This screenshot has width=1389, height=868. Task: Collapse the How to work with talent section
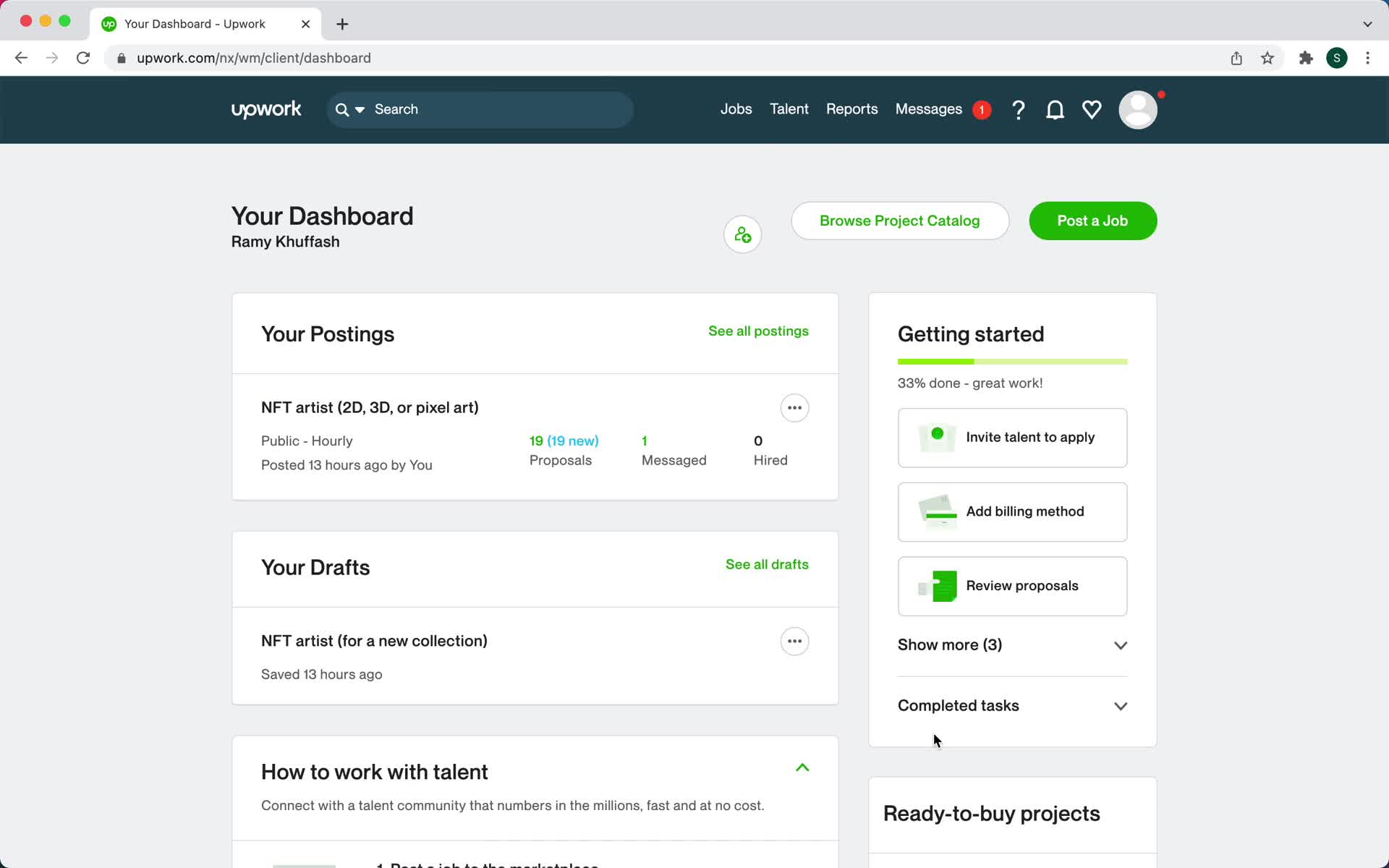click(802, 767)
